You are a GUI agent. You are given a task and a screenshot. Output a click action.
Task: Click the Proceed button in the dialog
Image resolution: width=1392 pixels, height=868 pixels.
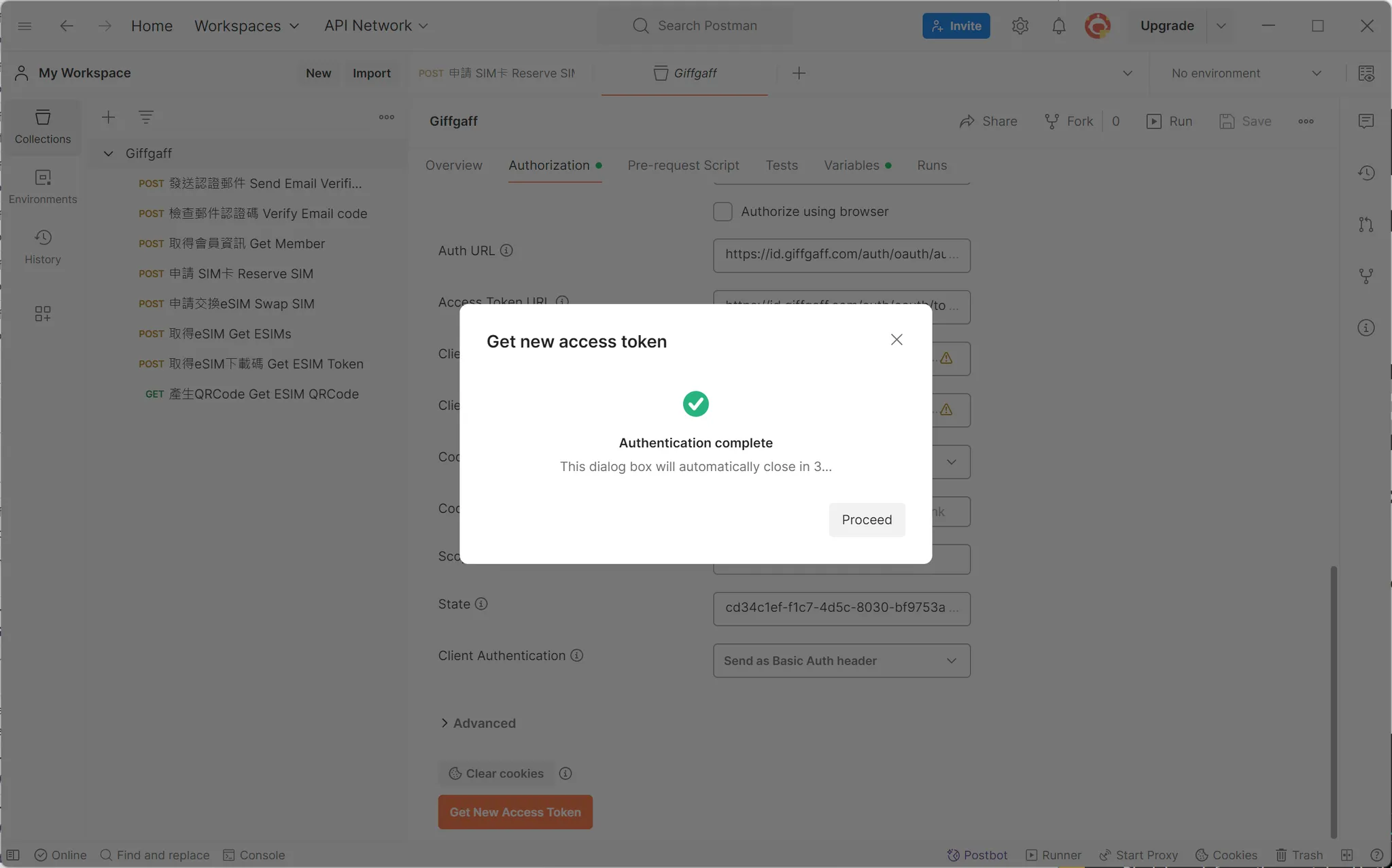[x=867, y=519]
